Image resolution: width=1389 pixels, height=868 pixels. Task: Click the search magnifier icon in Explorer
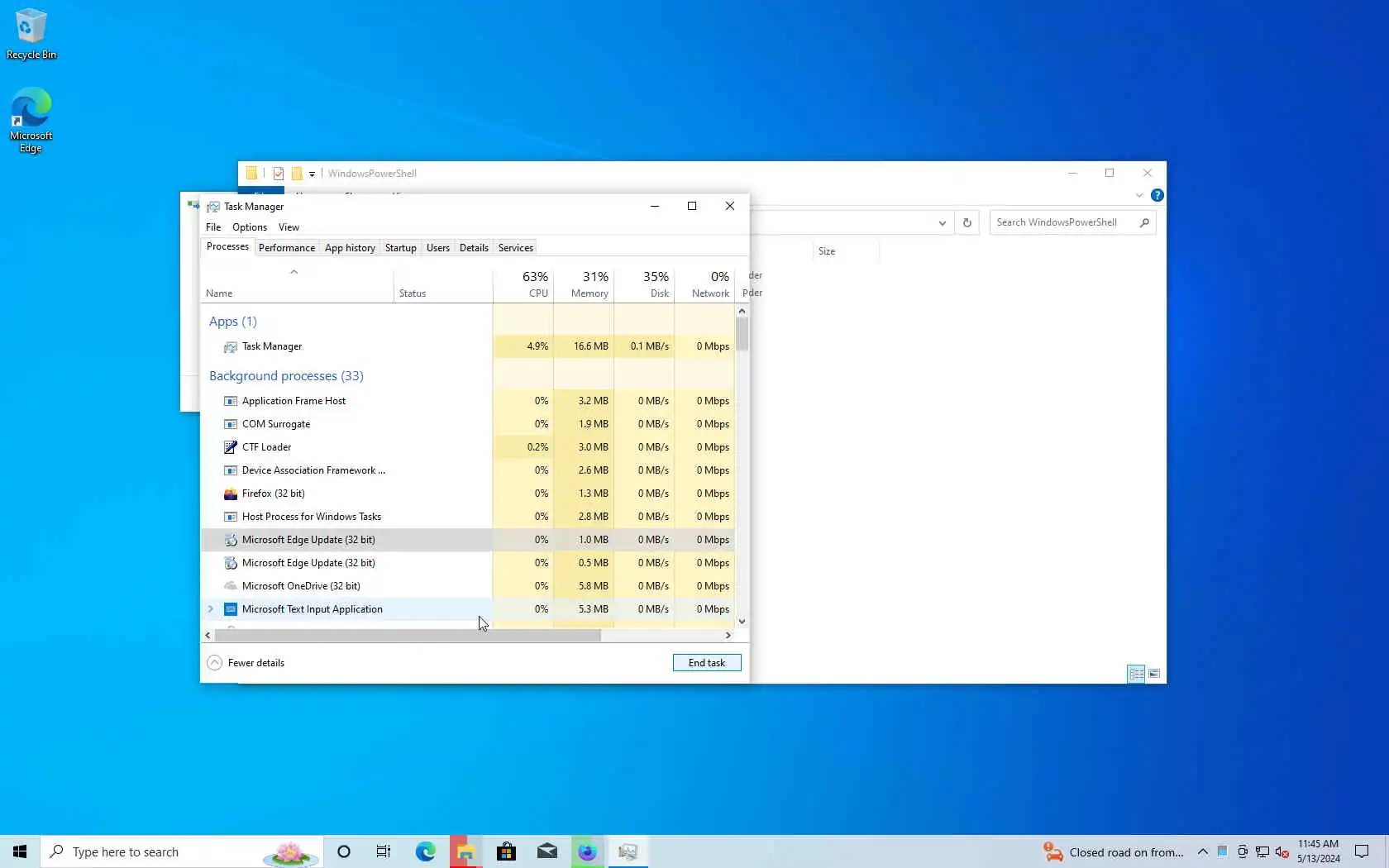[x=1144, y=222]
